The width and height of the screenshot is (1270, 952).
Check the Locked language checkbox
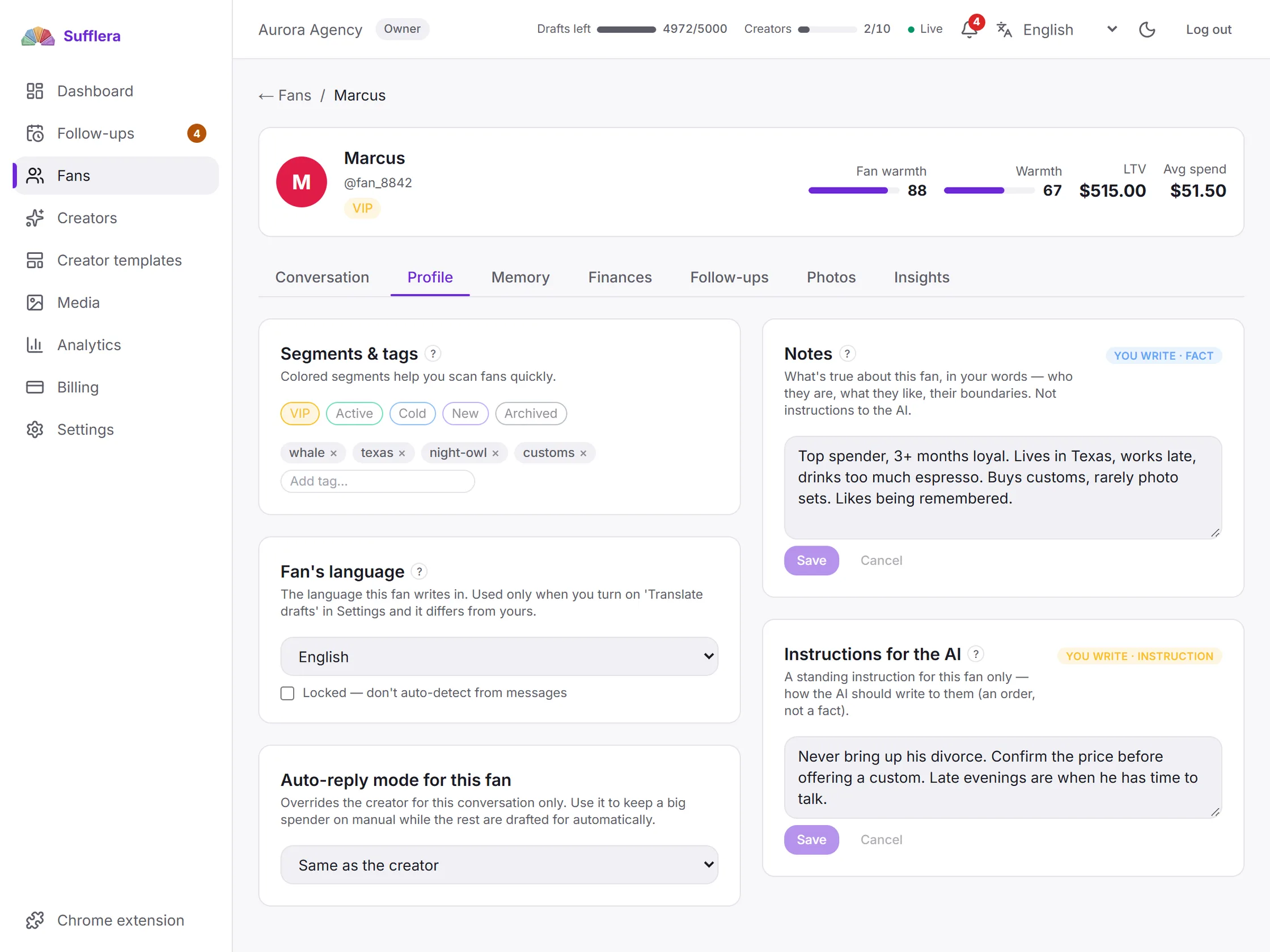287,693
